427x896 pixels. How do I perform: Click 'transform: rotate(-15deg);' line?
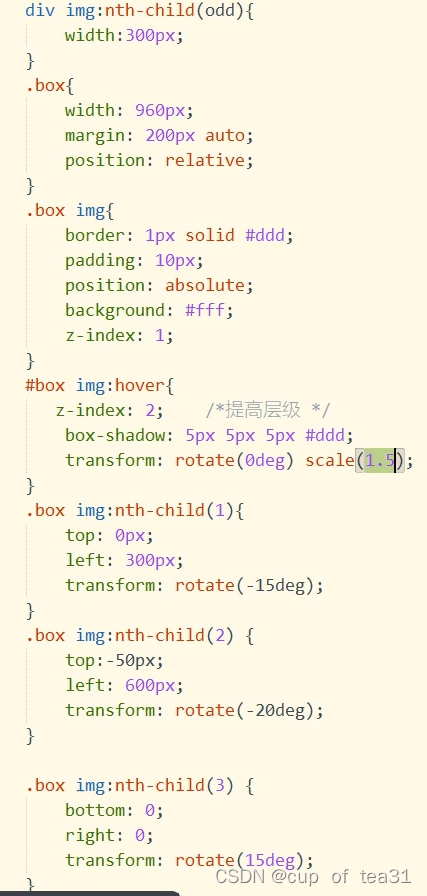(x=194, y=586)
